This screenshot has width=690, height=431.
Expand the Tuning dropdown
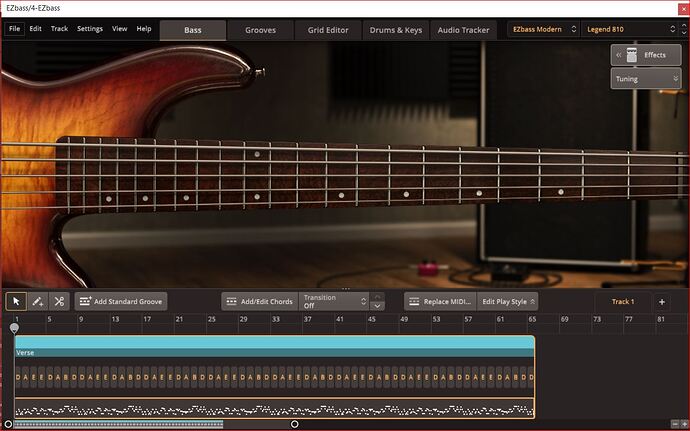click(x=646, y=79)
